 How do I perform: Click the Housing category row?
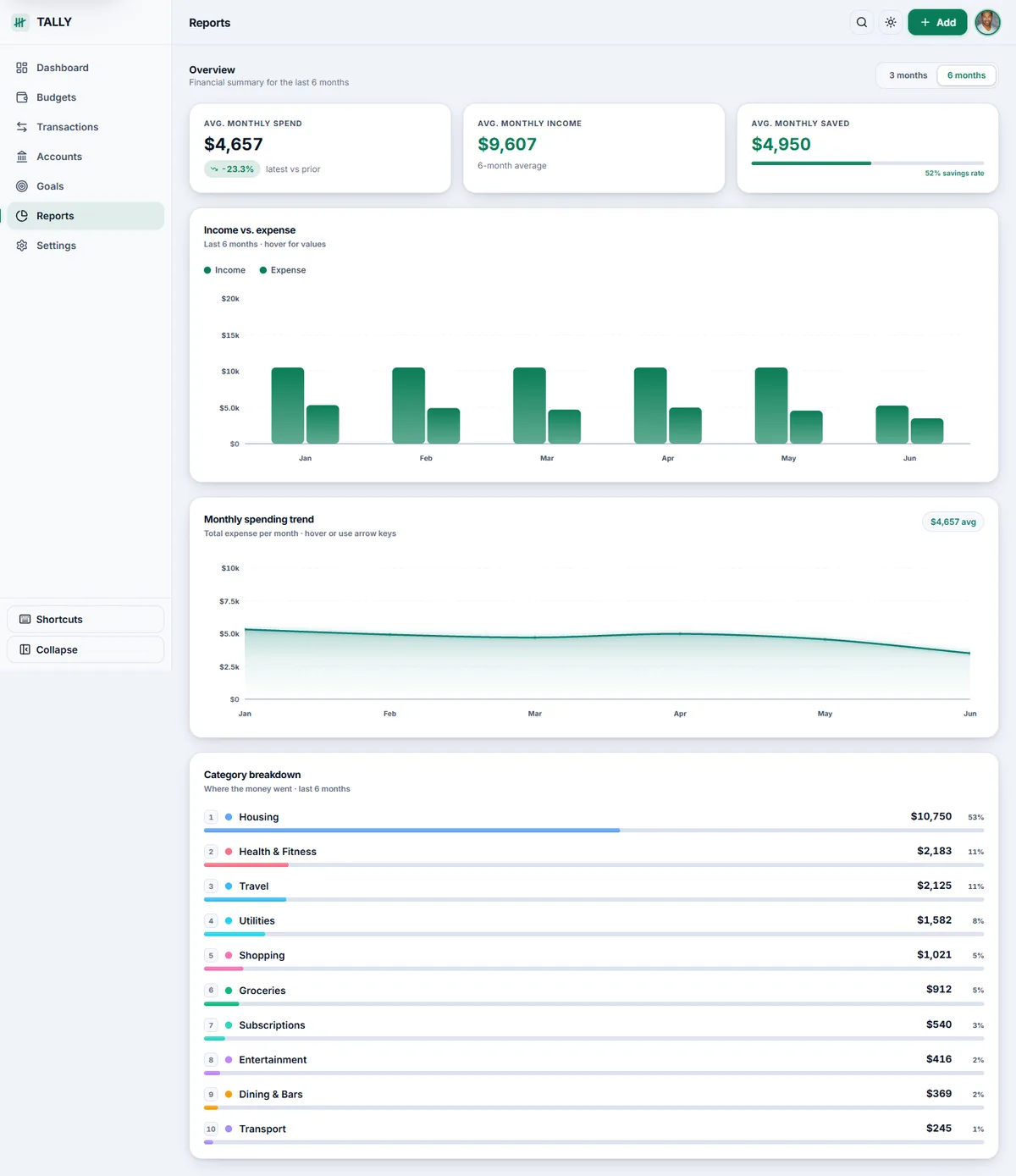(x=594, y=821)
